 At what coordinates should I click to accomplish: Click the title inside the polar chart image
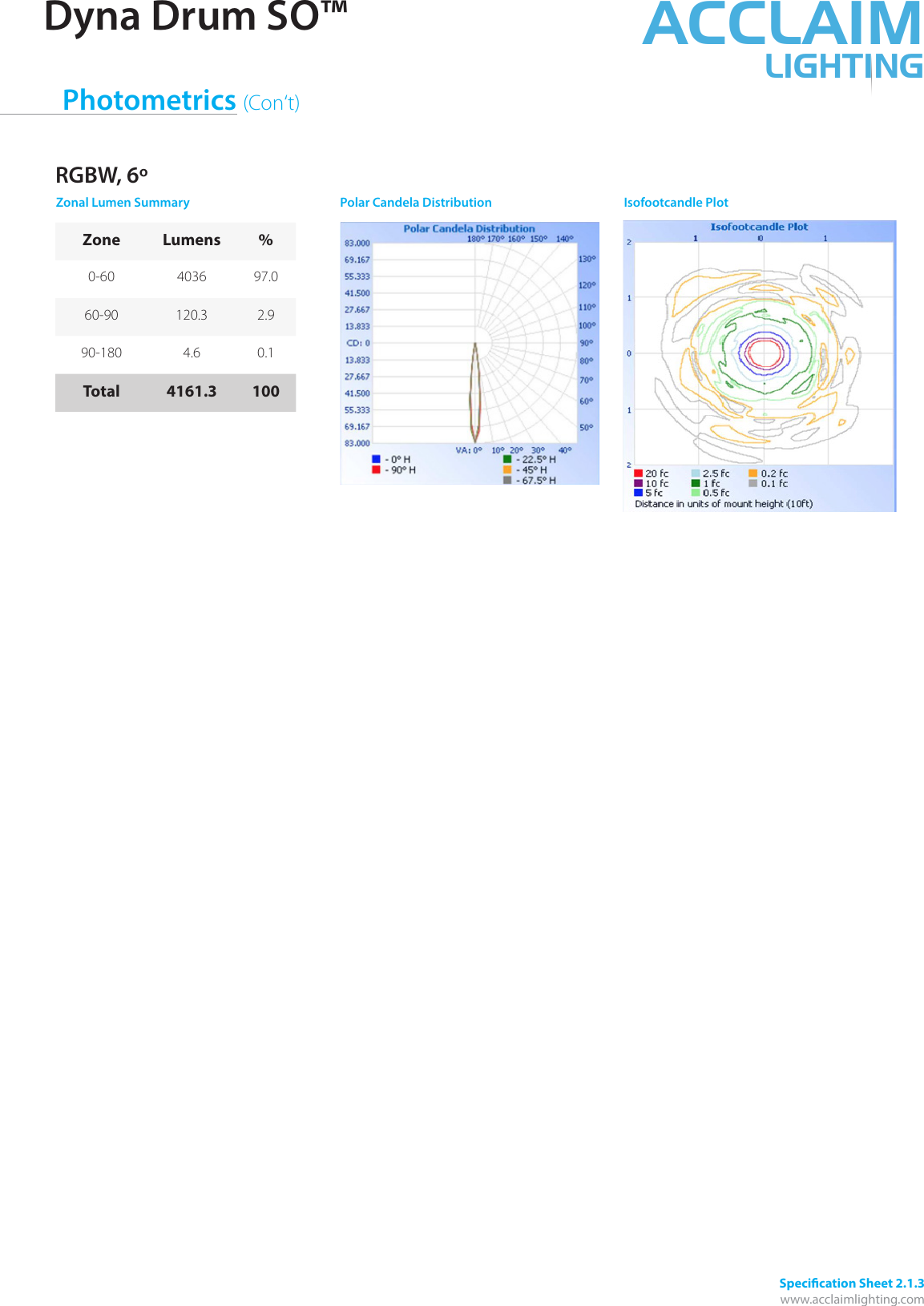click(469, 228)
